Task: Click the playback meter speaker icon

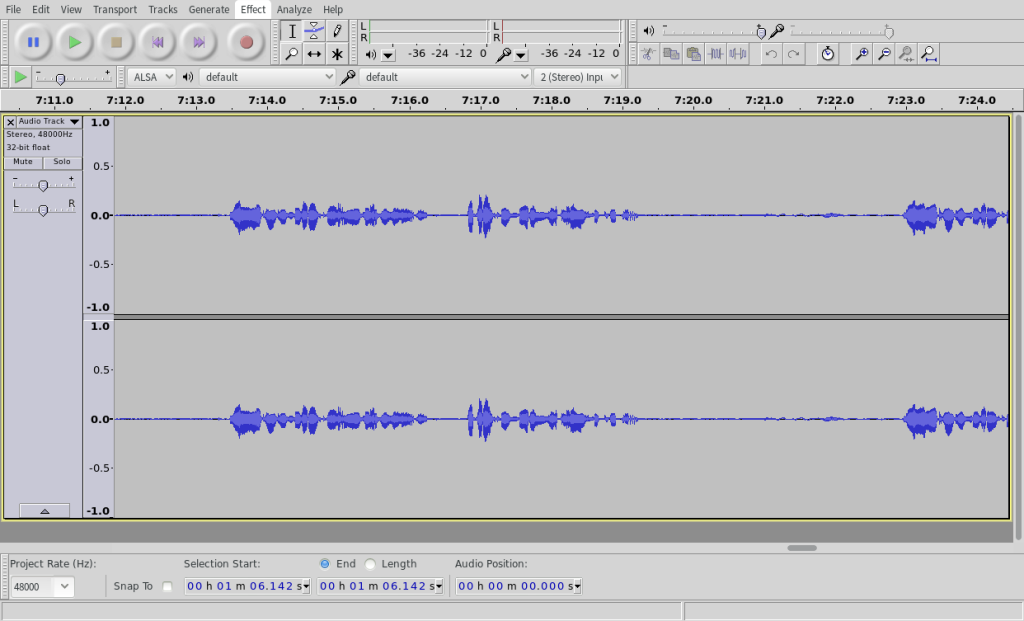Action: point(371,55)
